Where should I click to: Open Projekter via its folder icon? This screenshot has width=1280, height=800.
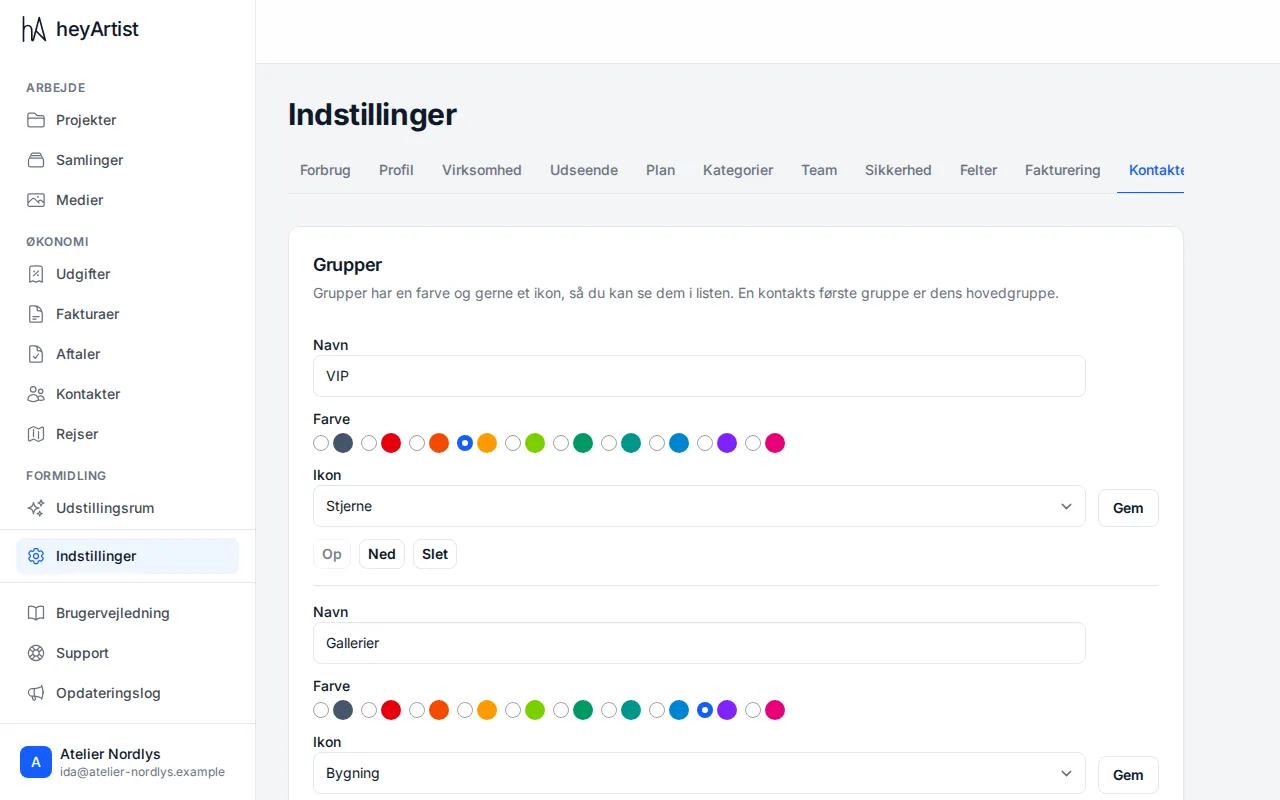[36, 120]
